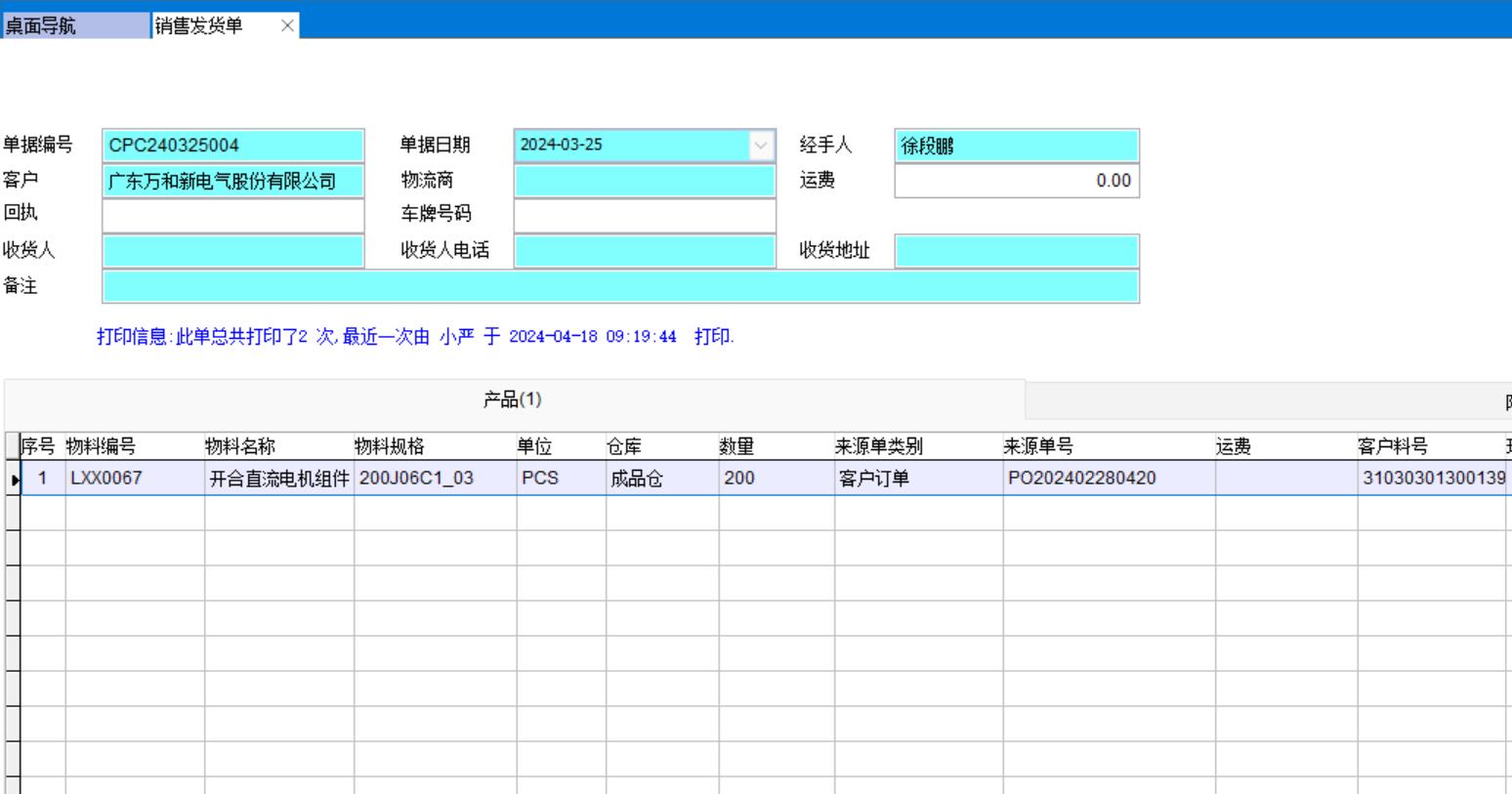Select the row indicator arrow of row 1
Screen dimensions: 1512x794
[x=14, y=480]
